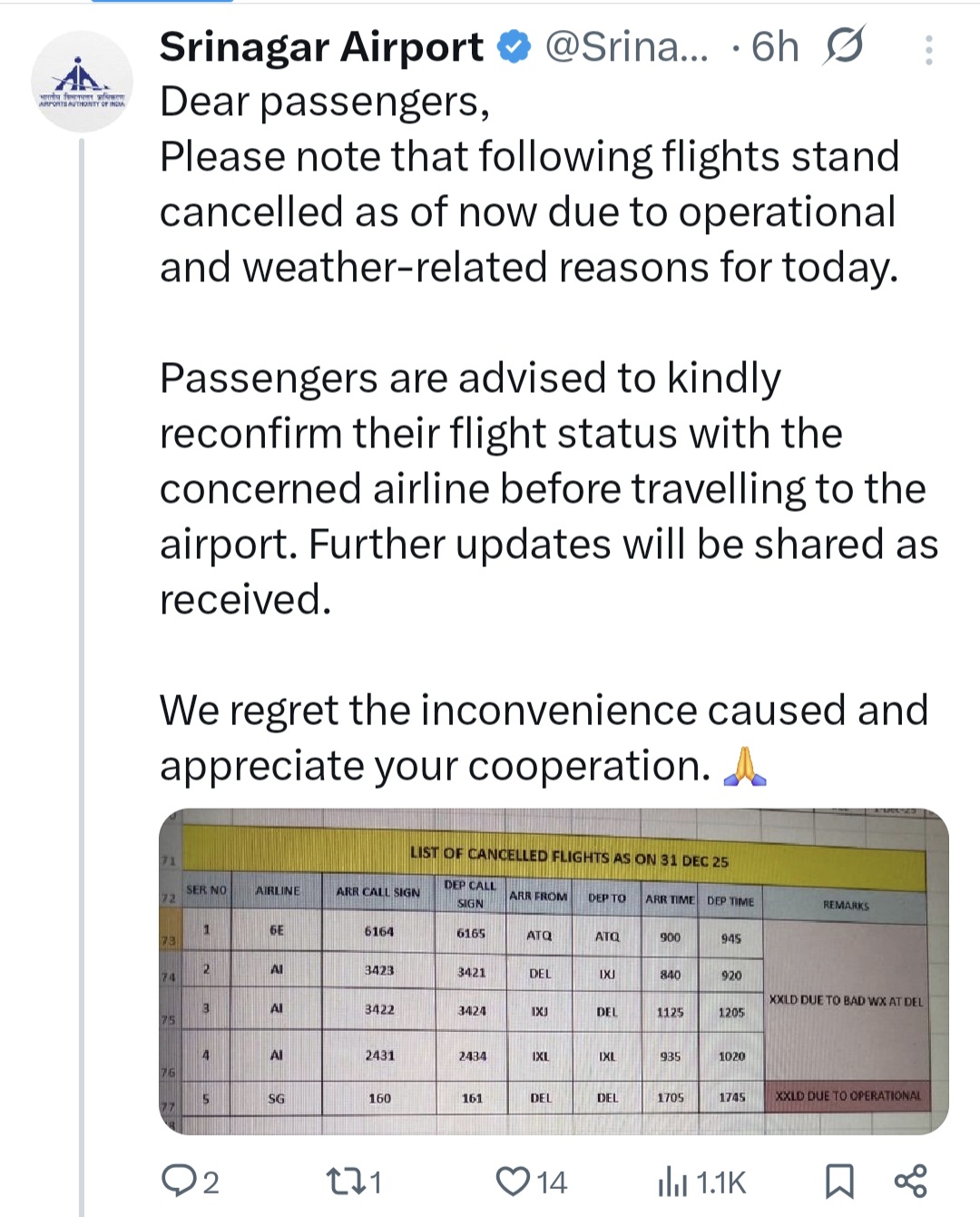Image resolution: width=980 pixels, height=1217 pixels.
Task: Open view analytics bar chart icon
Action: (672, 1182)
